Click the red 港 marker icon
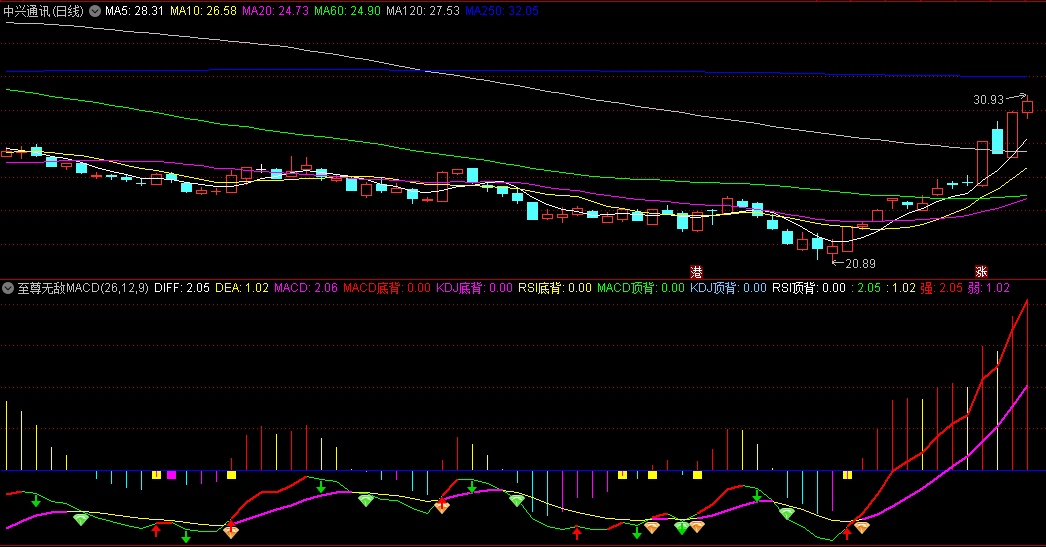The height and width of the screenshot is (547, 1046). pos(696,271)
